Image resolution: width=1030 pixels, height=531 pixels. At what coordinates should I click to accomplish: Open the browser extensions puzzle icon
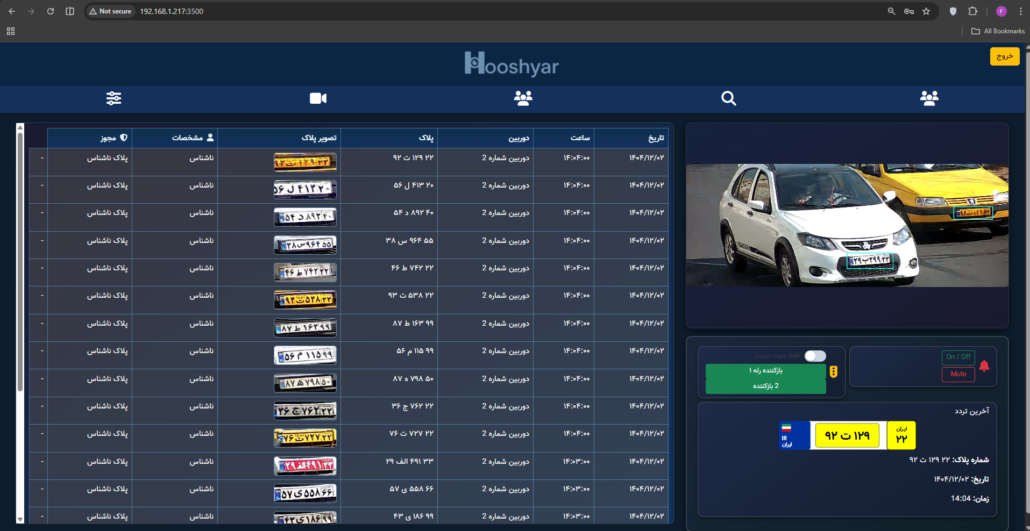[973, 11]
